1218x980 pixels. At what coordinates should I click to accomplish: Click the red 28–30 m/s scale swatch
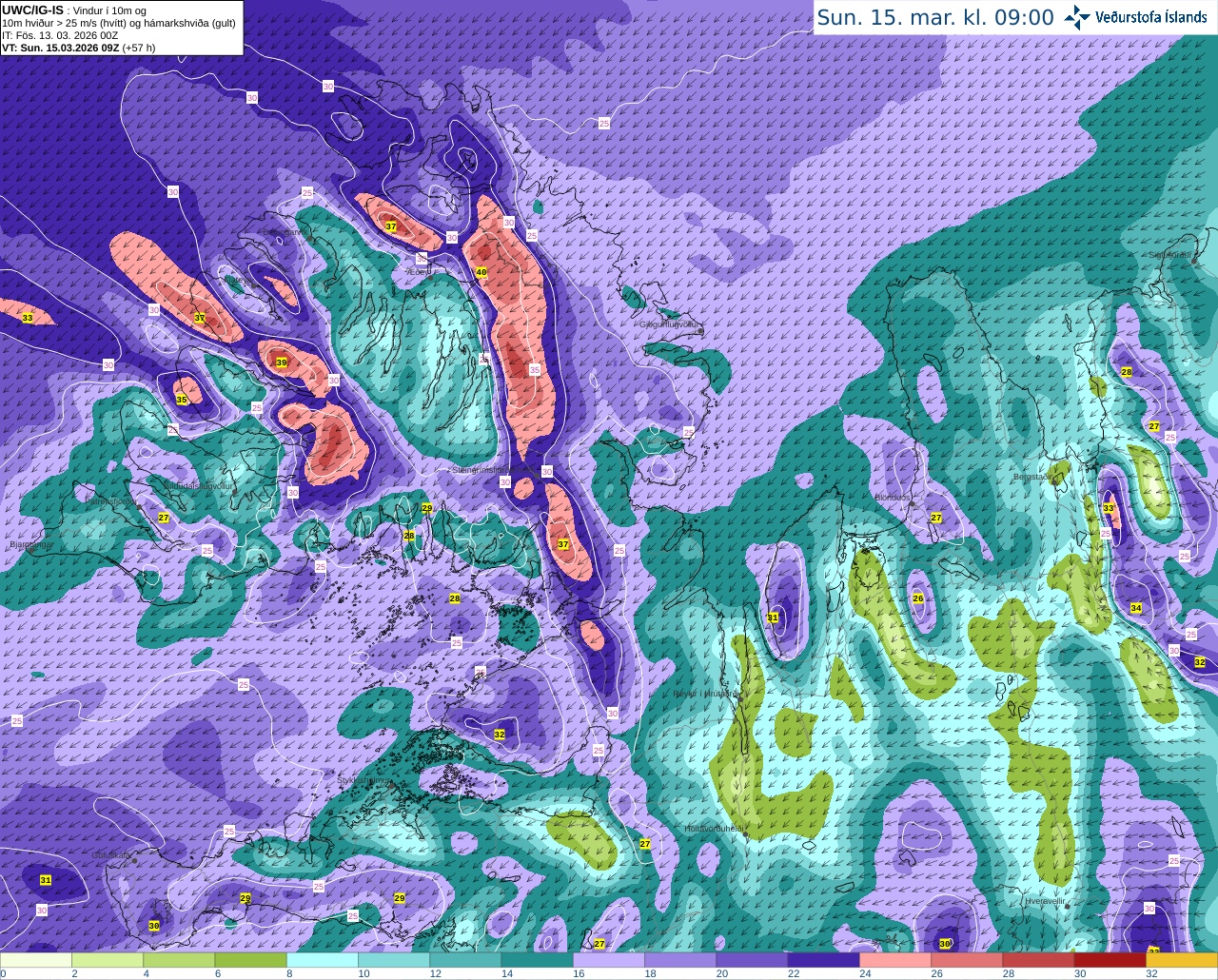pos(1038,960)
